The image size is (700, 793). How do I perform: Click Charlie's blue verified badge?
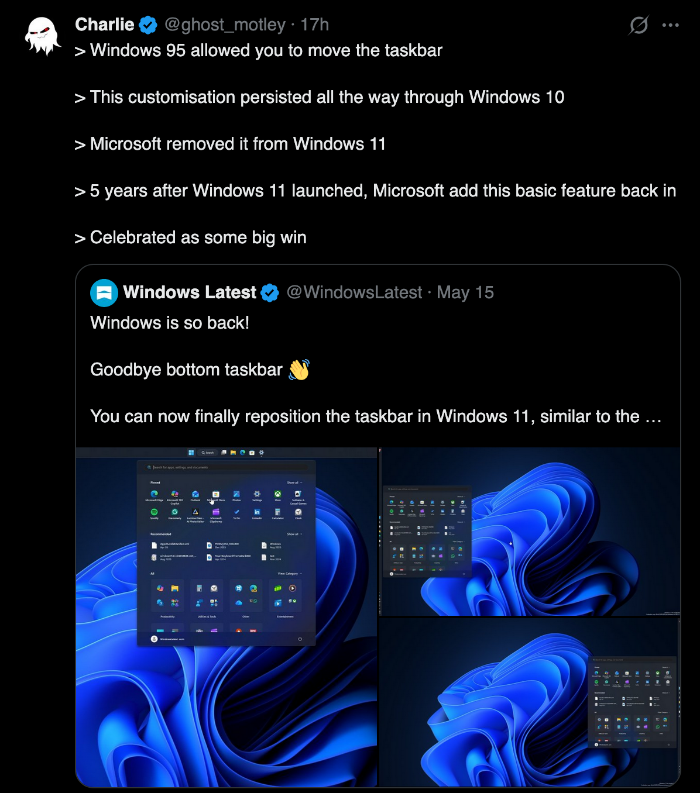pos(148,25)
